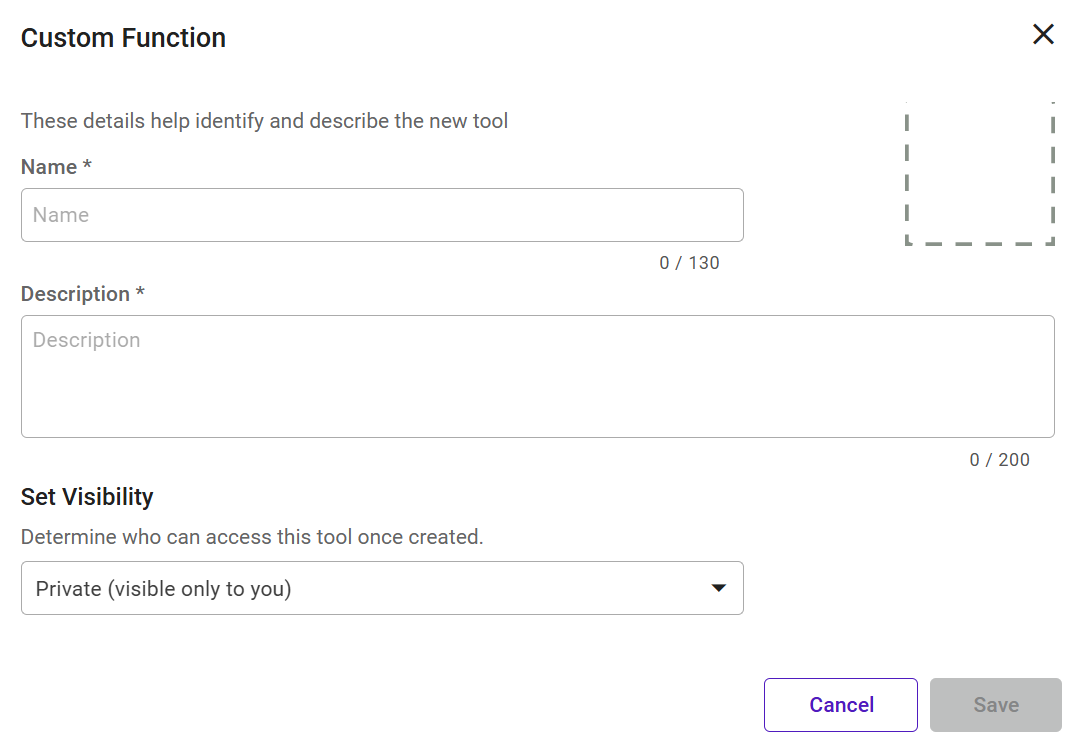Click the required asterisk beside Name
The height and width of the screenshot is (746, 1083).
[x=88, y=166]
